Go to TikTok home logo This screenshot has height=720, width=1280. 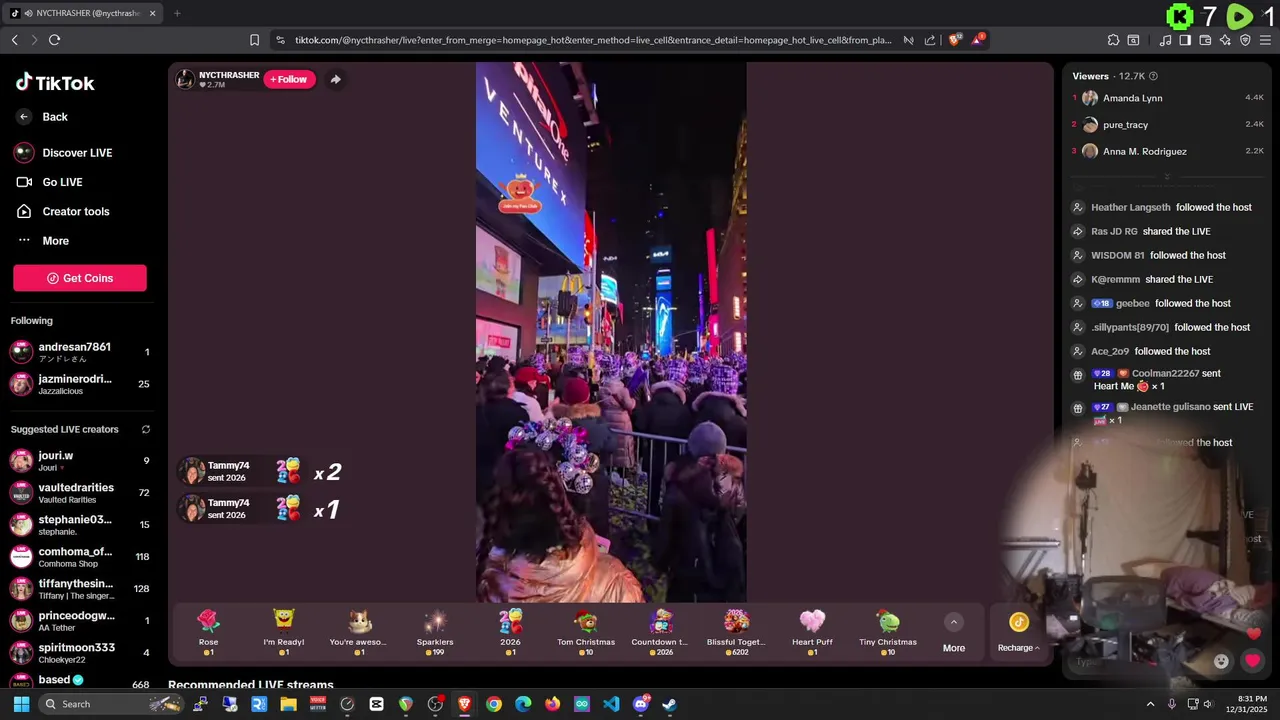[55, 83]
